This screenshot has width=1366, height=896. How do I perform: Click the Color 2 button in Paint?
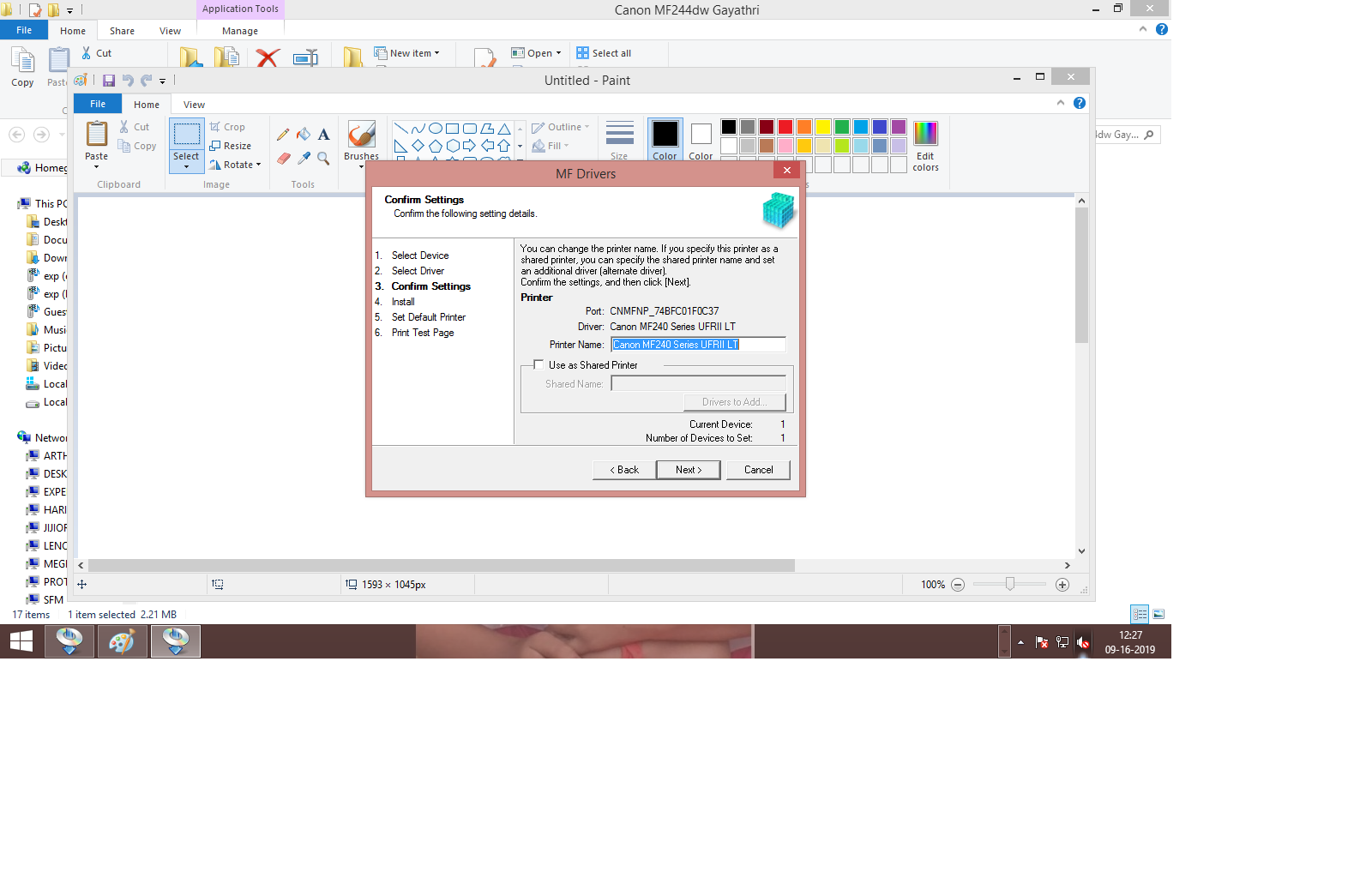[701, 141]
